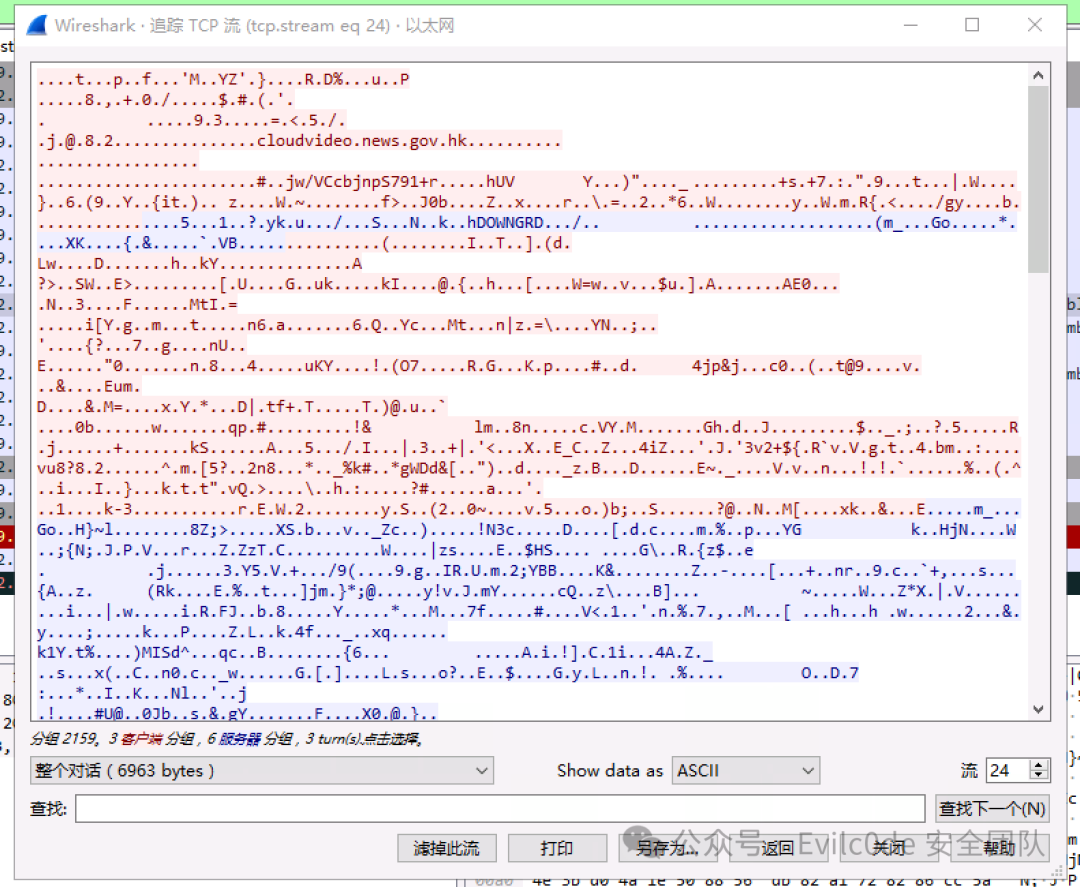Open the 整个对话 (6963 bytes) conversation dropdown
The image size is (1080, 887).
click(262, 770)
